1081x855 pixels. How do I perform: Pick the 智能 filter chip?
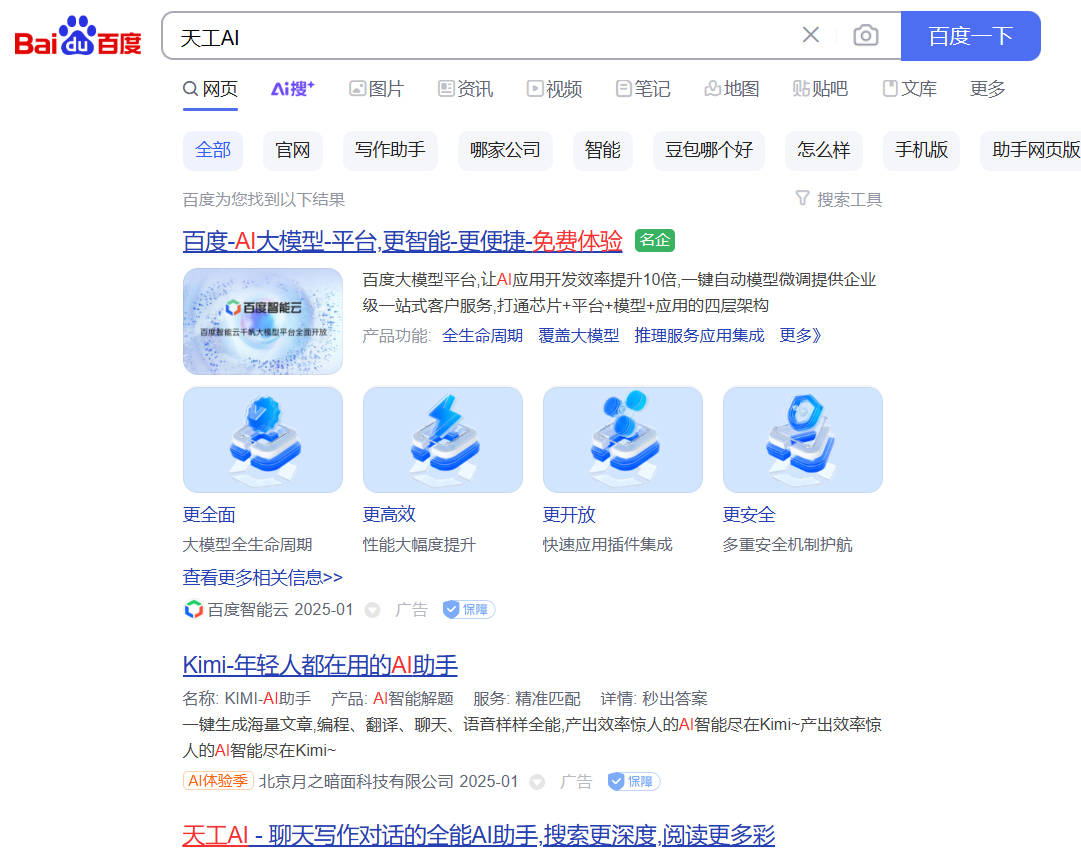pos(603,150)
